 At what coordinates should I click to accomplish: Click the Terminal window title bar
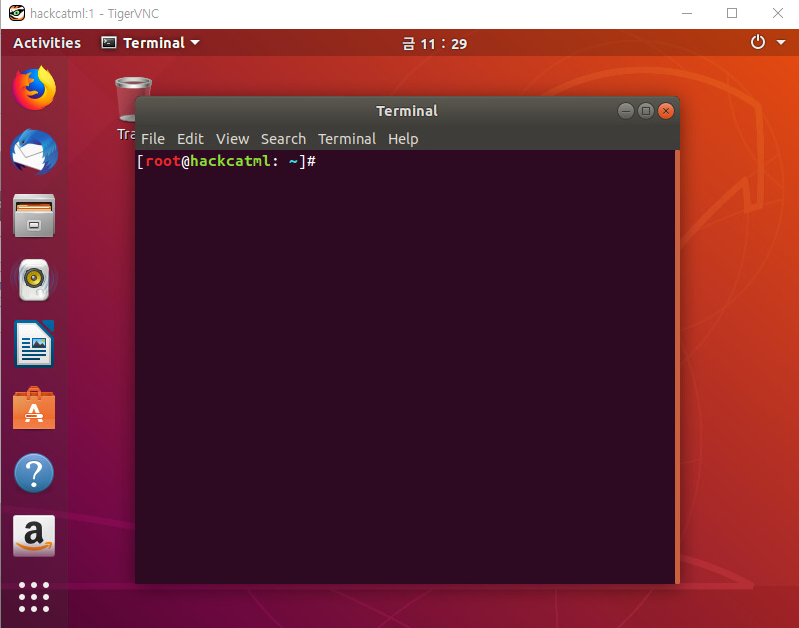pyautogui.click(x=407, y=111)
